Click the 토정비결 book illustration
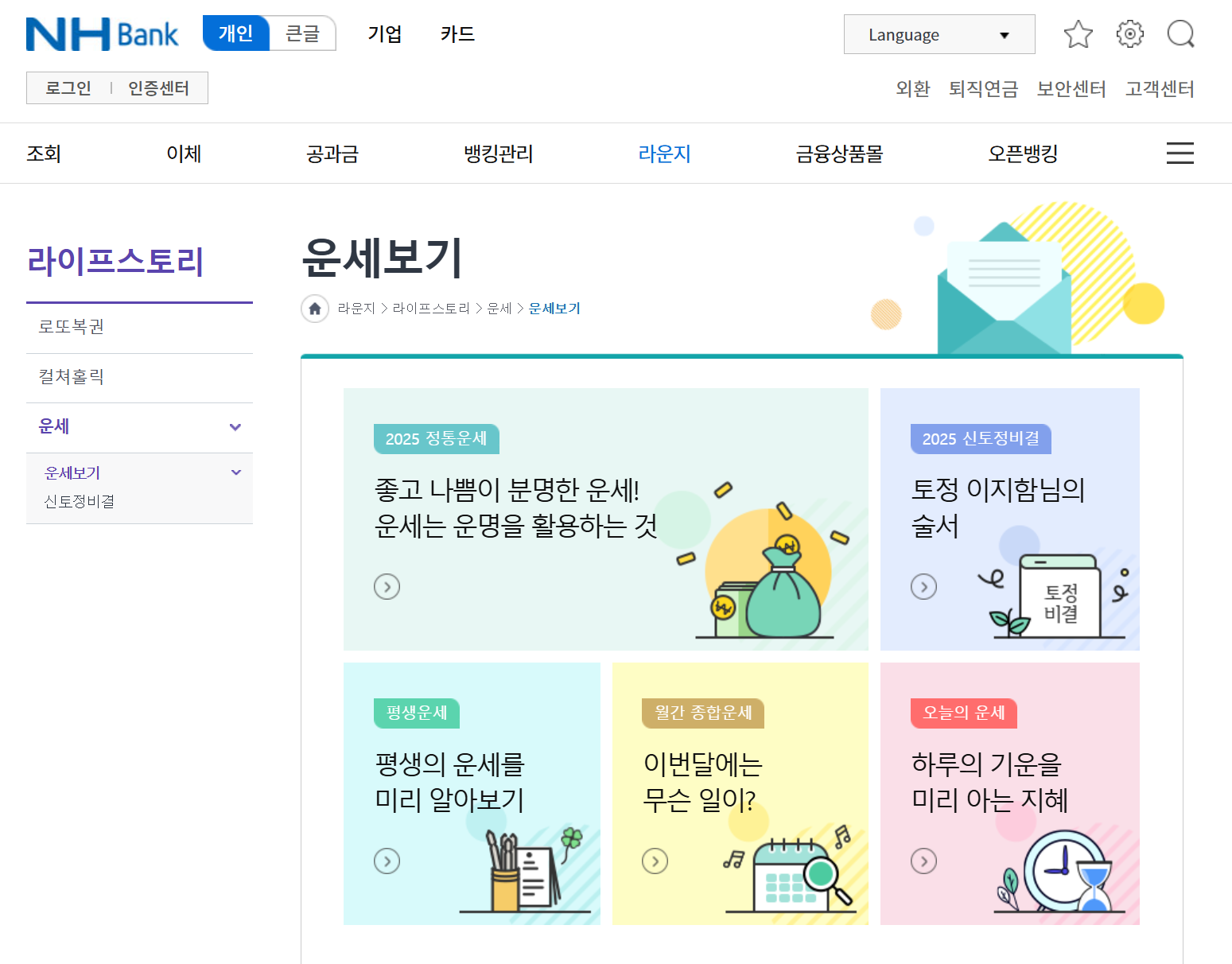 point(1059,597)
